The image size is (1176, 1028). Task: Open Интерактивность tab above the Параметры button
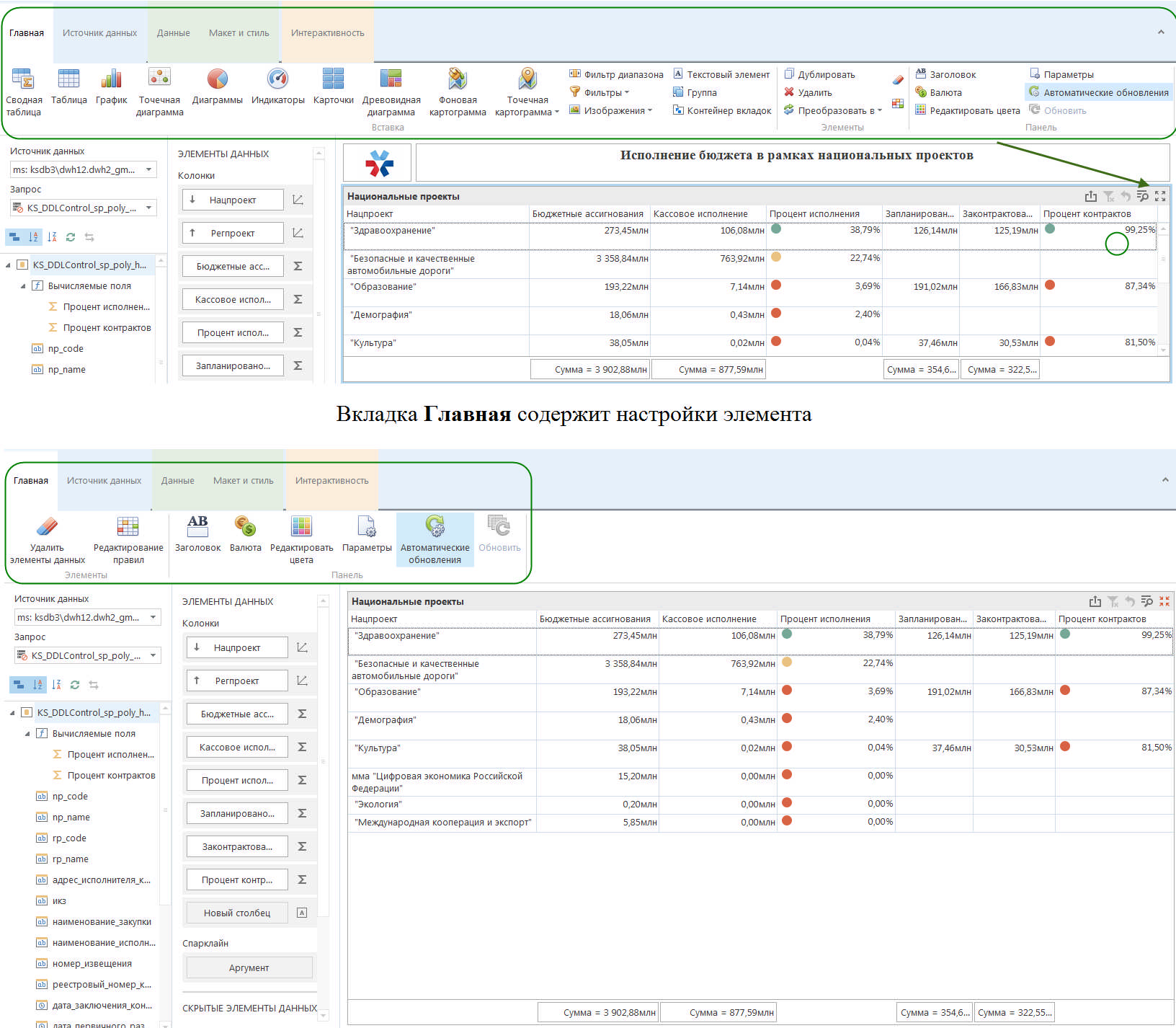pyautogui.click(x=331, y=481)
